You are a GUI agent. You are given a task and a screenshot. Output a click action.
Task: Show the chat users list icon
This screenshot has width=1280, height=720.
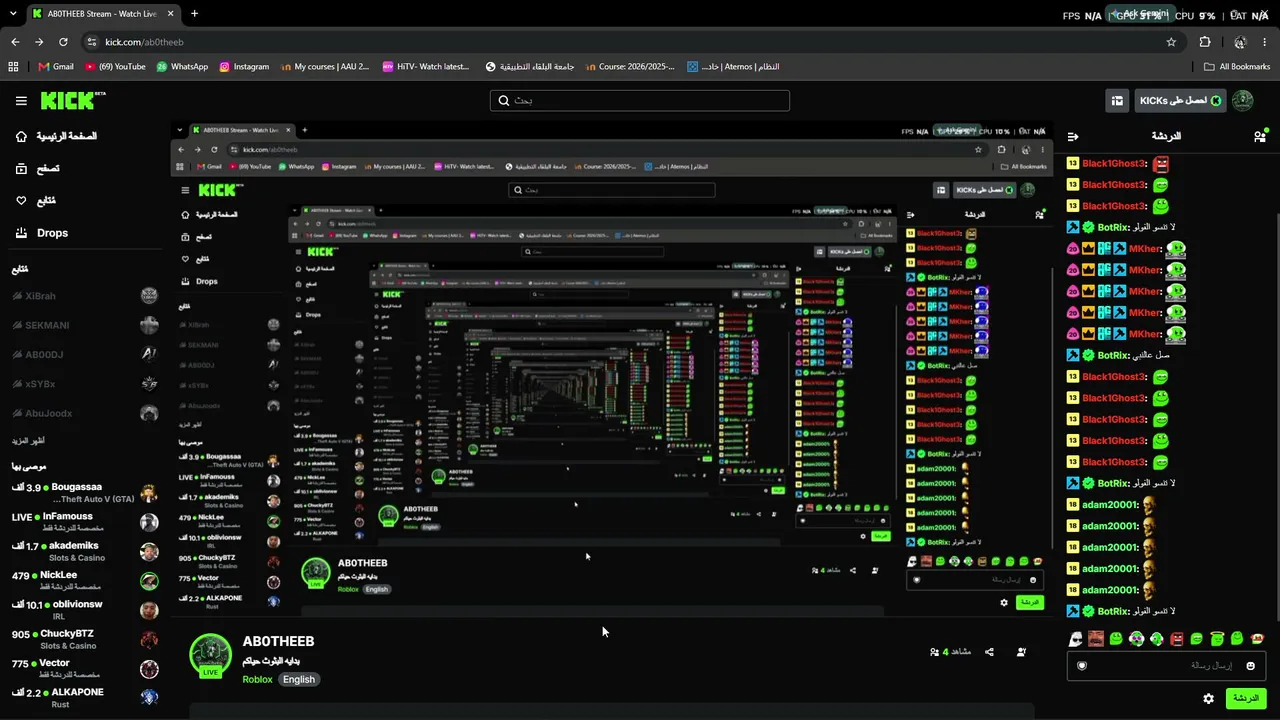point(1260,136)
